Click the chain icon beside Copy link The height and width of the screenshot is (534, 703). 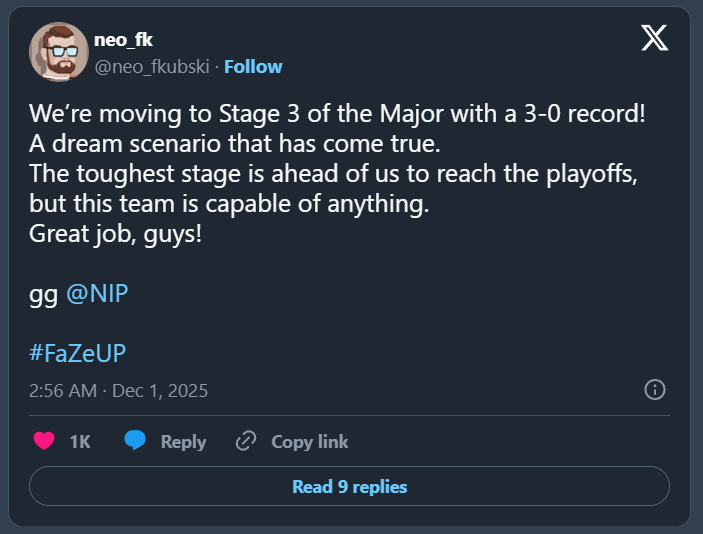tap(246, 442)
